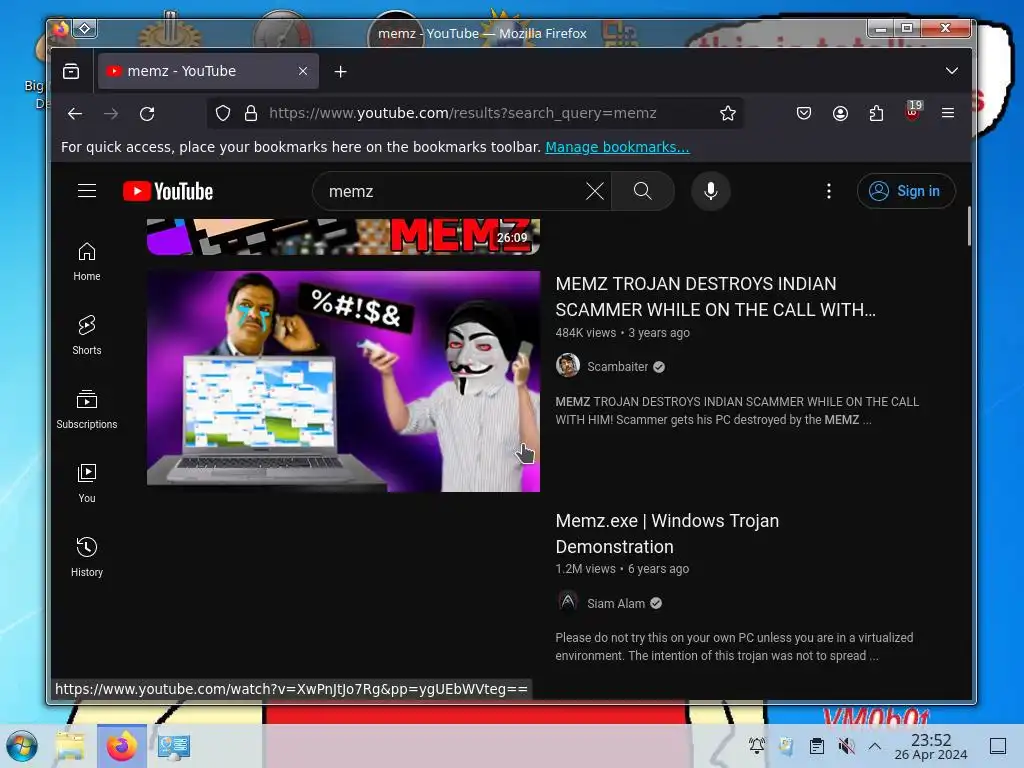Open tracking protection shield icon

point(223,114)
